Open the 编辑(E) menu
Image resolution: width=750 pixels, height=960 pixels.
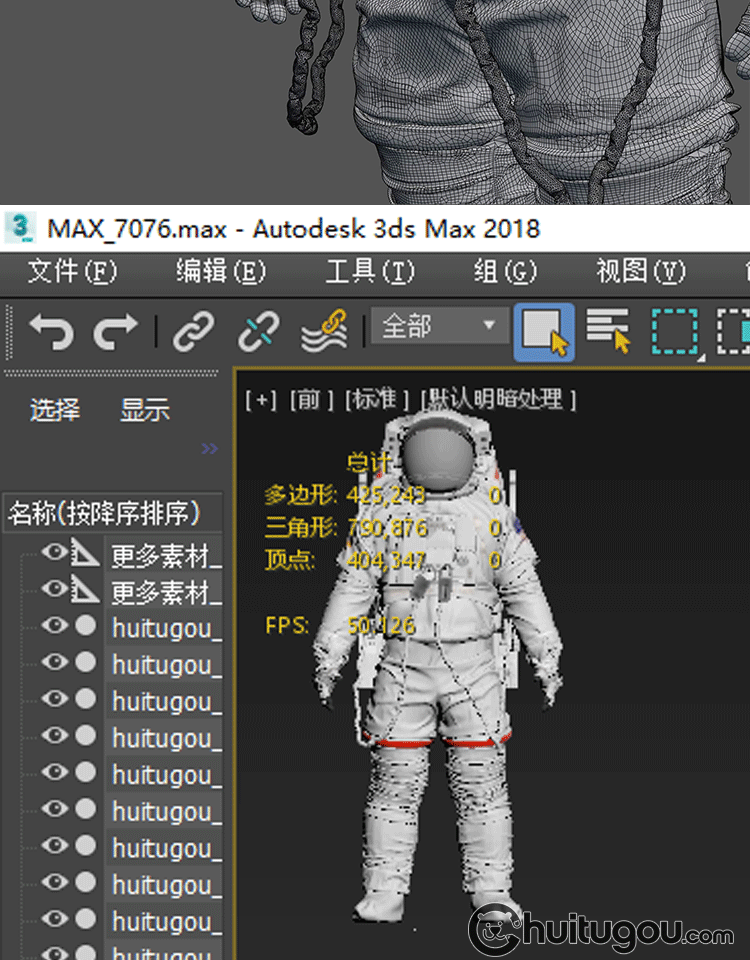(221, 271)
